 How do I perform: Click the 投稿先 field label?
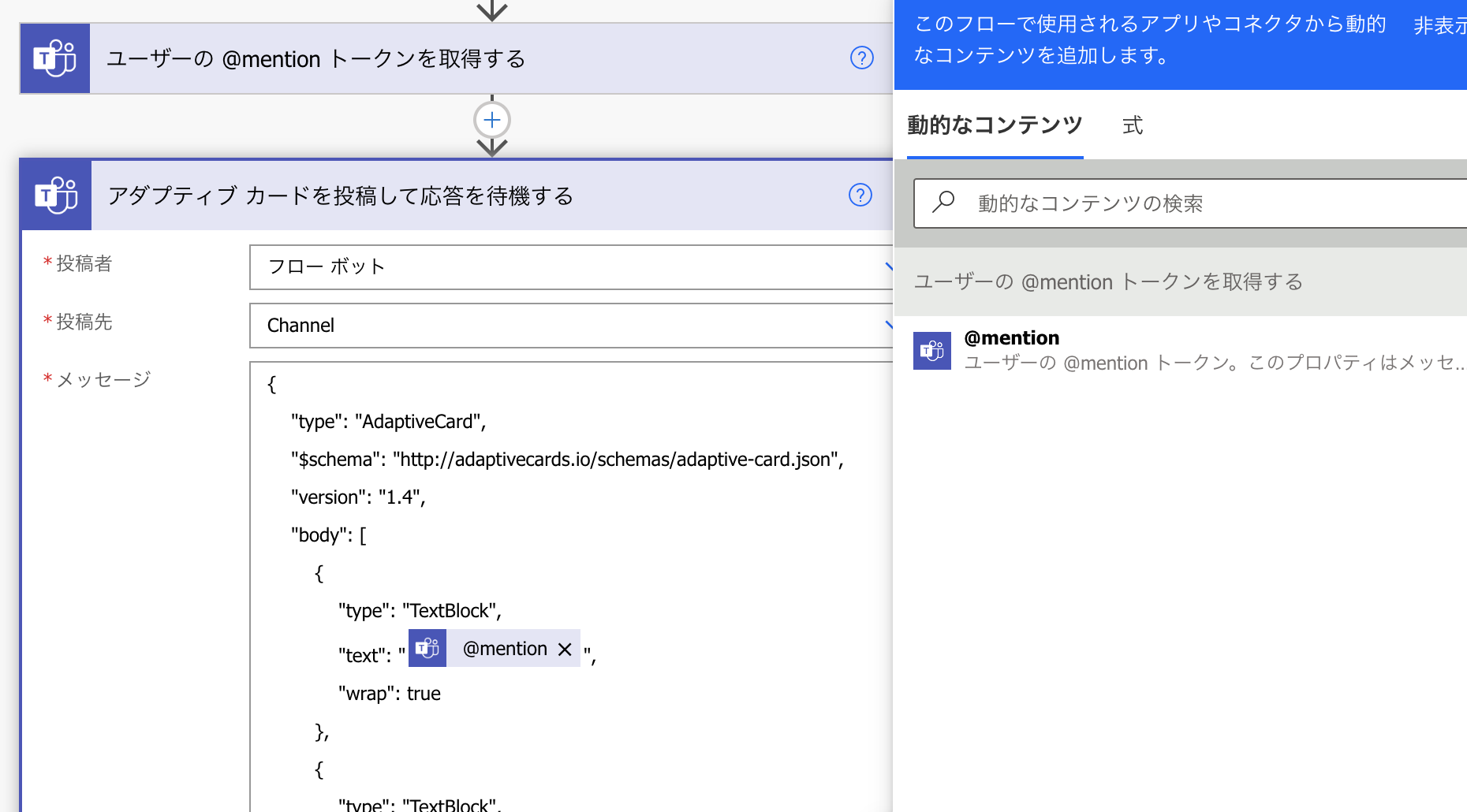point(84,322)
